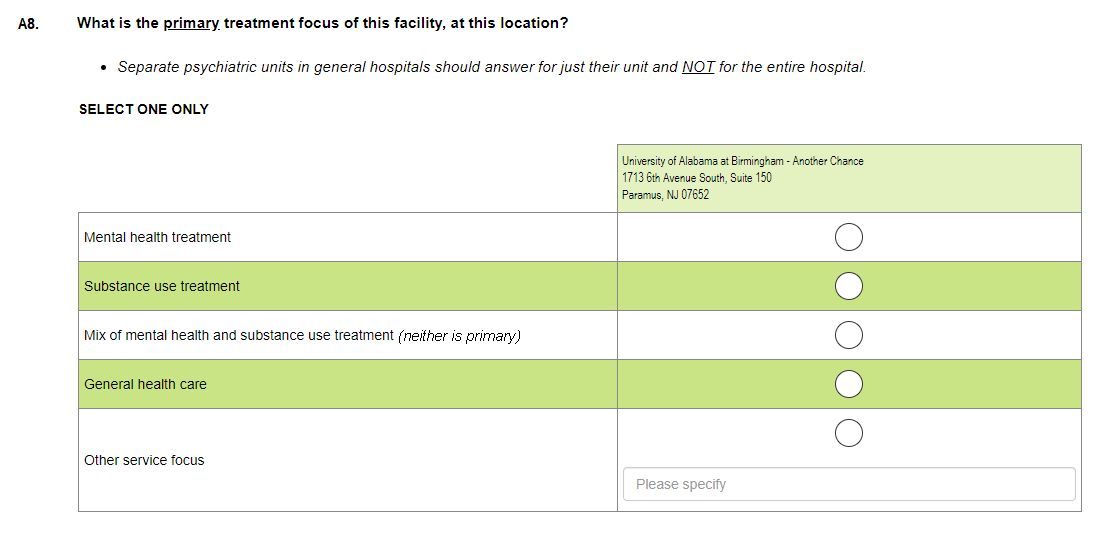The width and height of the screenshot is (1104, 539).
Task: Select the General health care radio button
Action: tap(848, 384)
